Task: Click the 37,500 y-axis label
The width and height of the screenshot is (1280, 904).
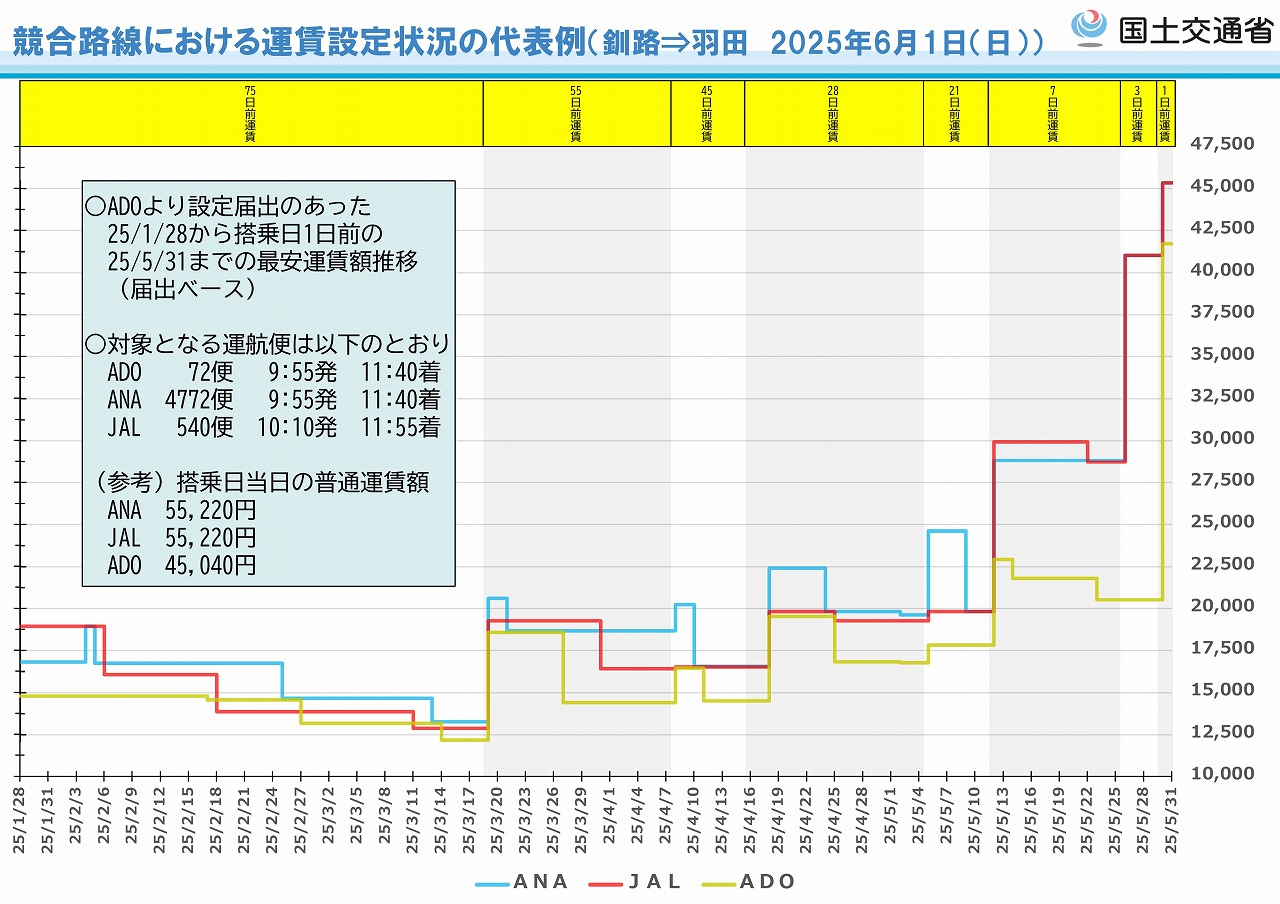Action: click(1222, 312)
